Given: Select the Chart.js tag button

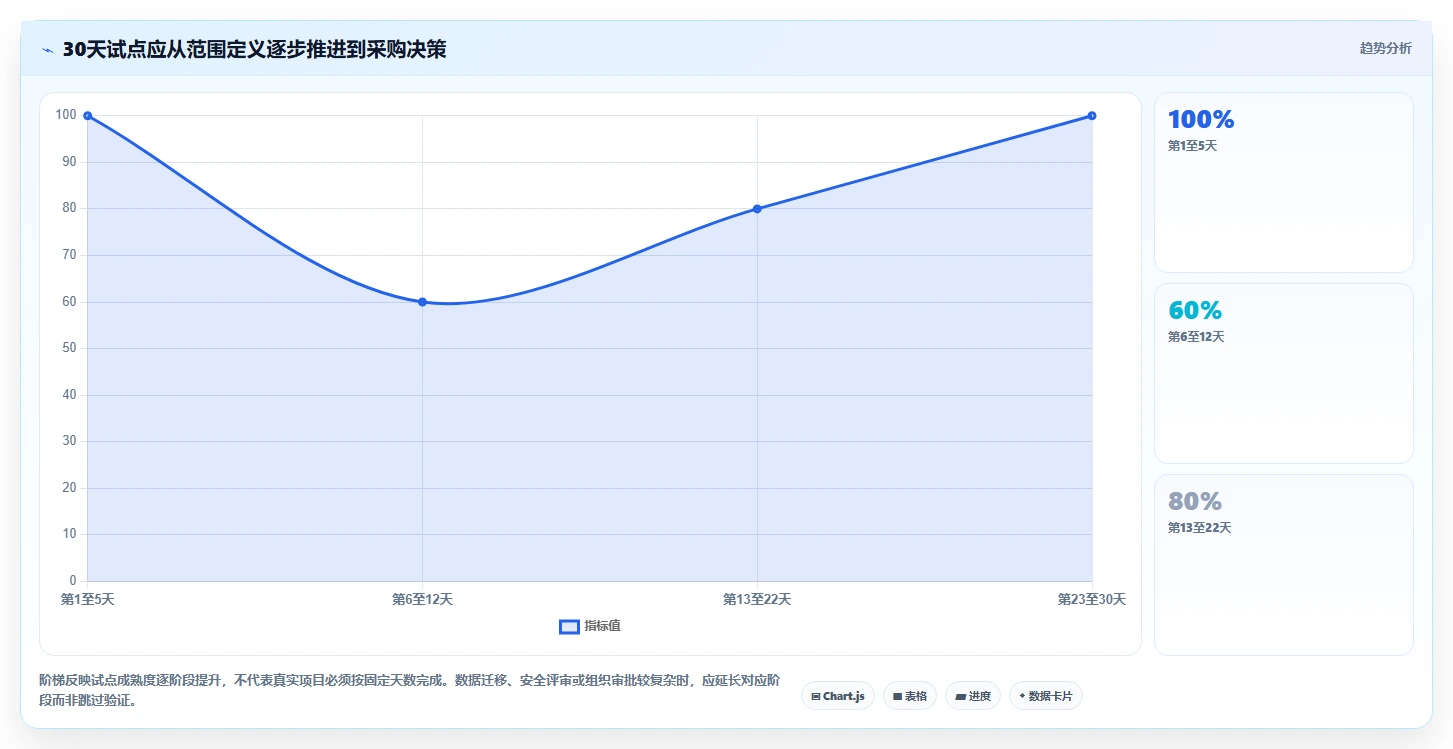Looking at the screenshot, I should 838,696.
